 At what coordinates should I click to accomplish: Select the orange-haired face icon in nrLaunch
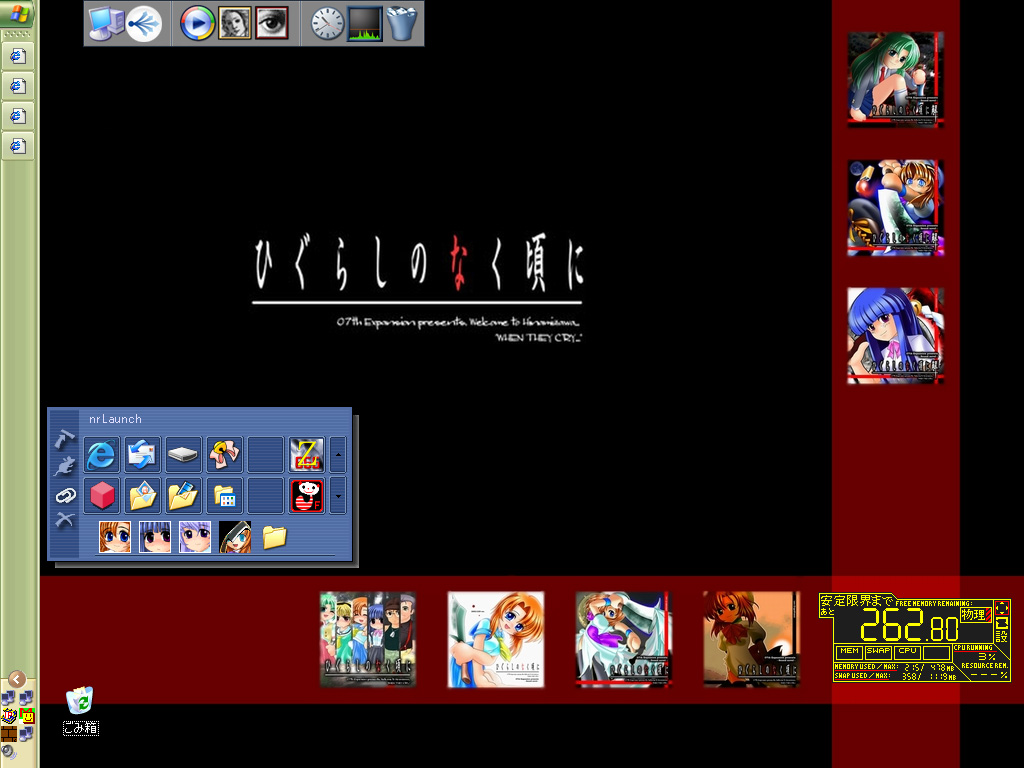coord(114,537)
